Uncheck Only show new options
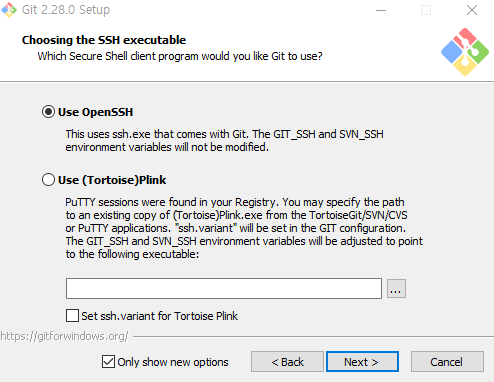494x382 pixels. click(x=108, y=362)
